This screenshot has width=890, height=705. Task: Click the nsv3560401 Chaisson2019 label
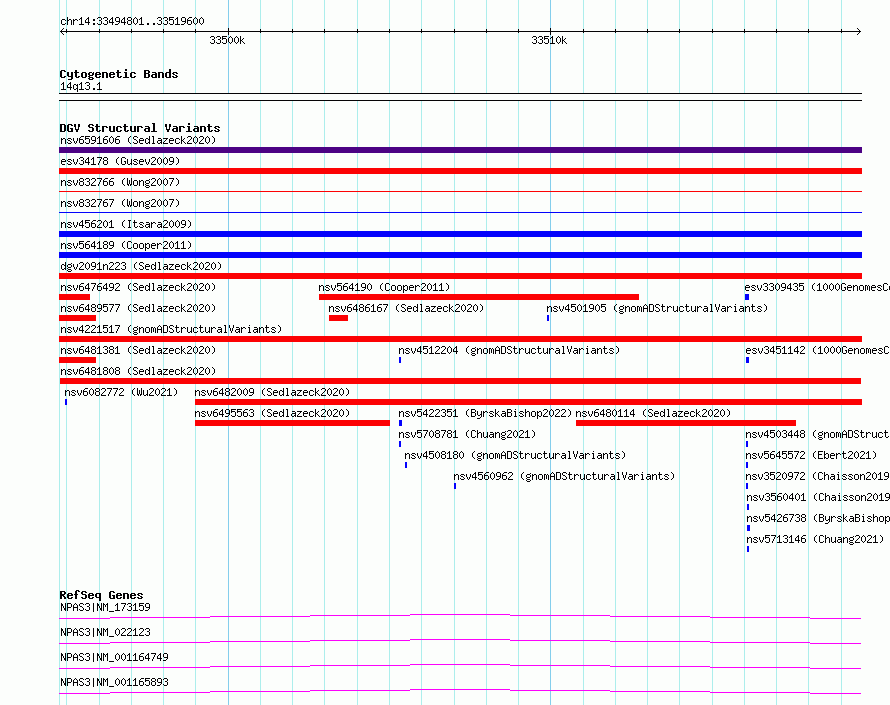click(818, 497)
